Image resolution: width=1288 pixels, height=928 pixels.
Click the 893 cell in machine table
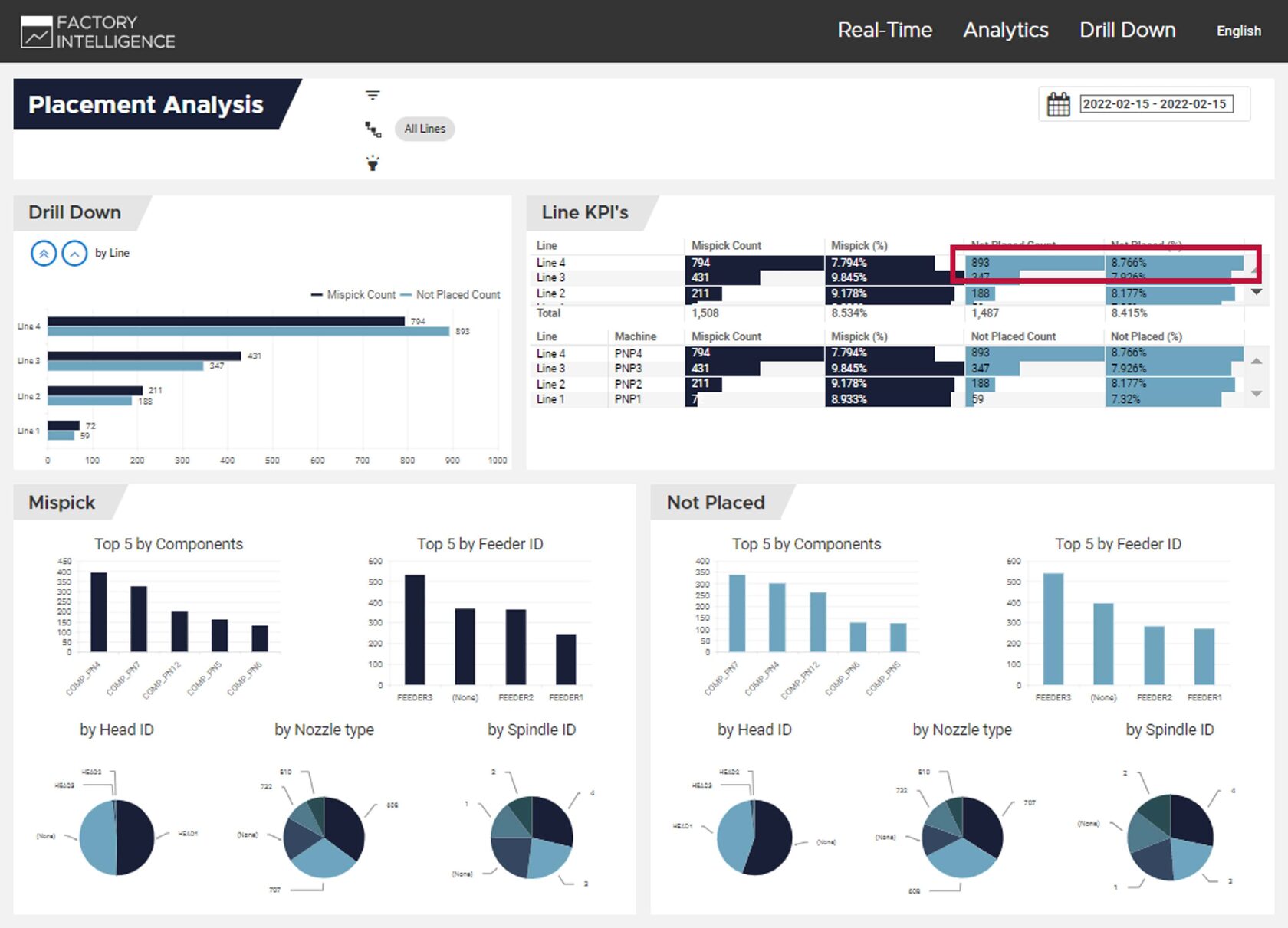(1035, 353)
